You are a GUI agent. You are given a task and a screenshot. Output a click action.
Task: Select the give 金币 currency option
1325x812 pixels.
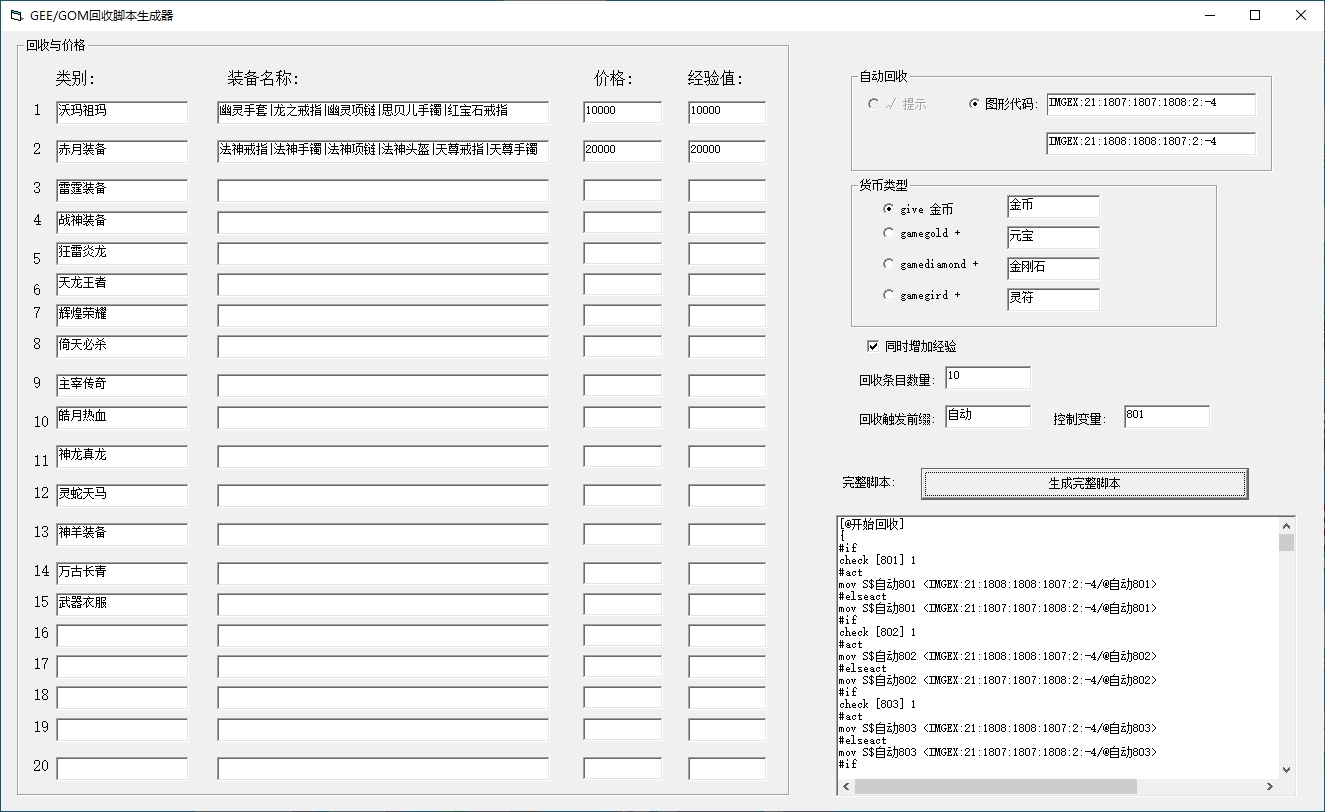888,209
